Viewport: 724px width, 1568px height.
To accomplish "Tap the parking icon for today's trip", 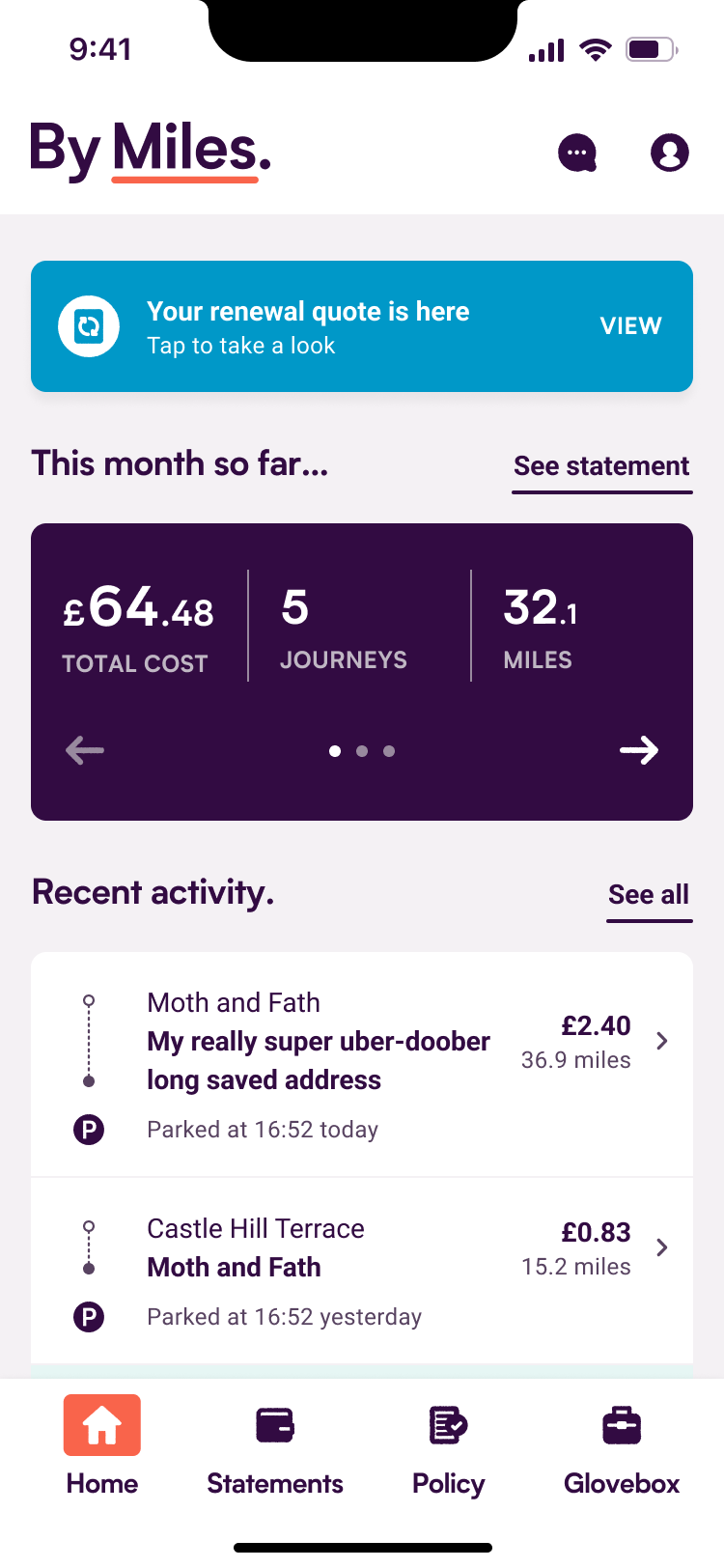I will [x=89, y=1129].
